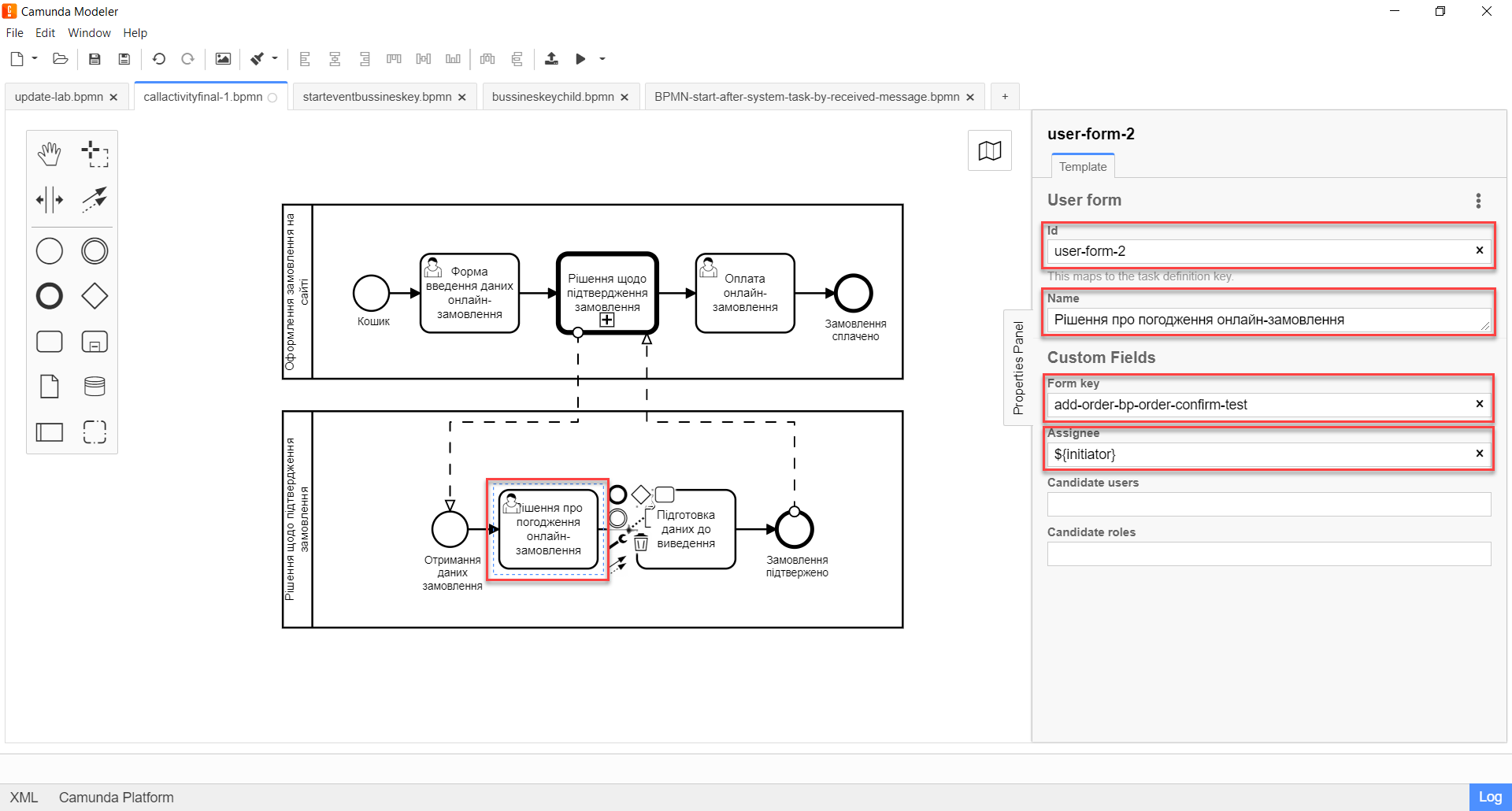1512x811 pixels.
Task: Select the Template tab in properties
Action: click(1083, 167)
